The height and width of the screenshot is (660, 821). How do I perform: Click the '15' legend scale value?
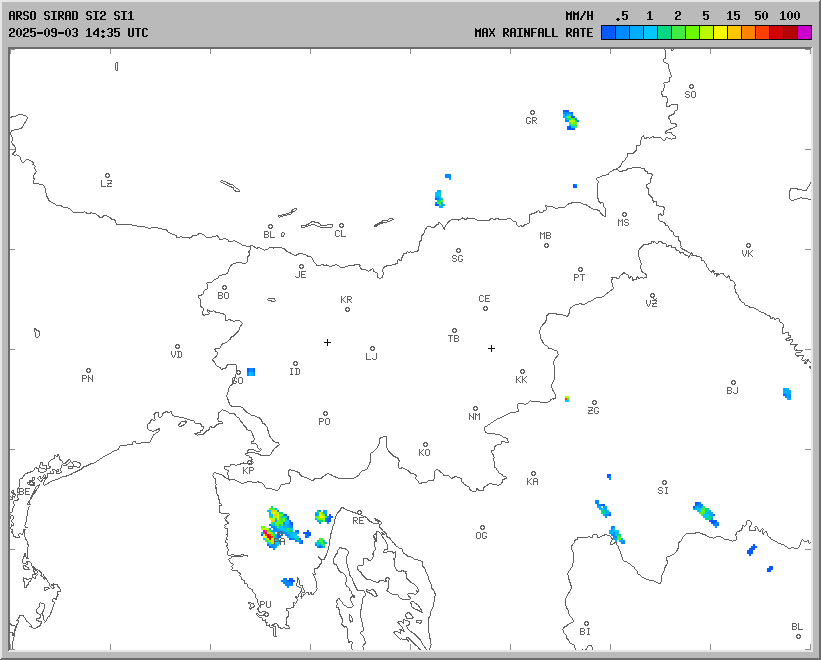tap(733, 16)
